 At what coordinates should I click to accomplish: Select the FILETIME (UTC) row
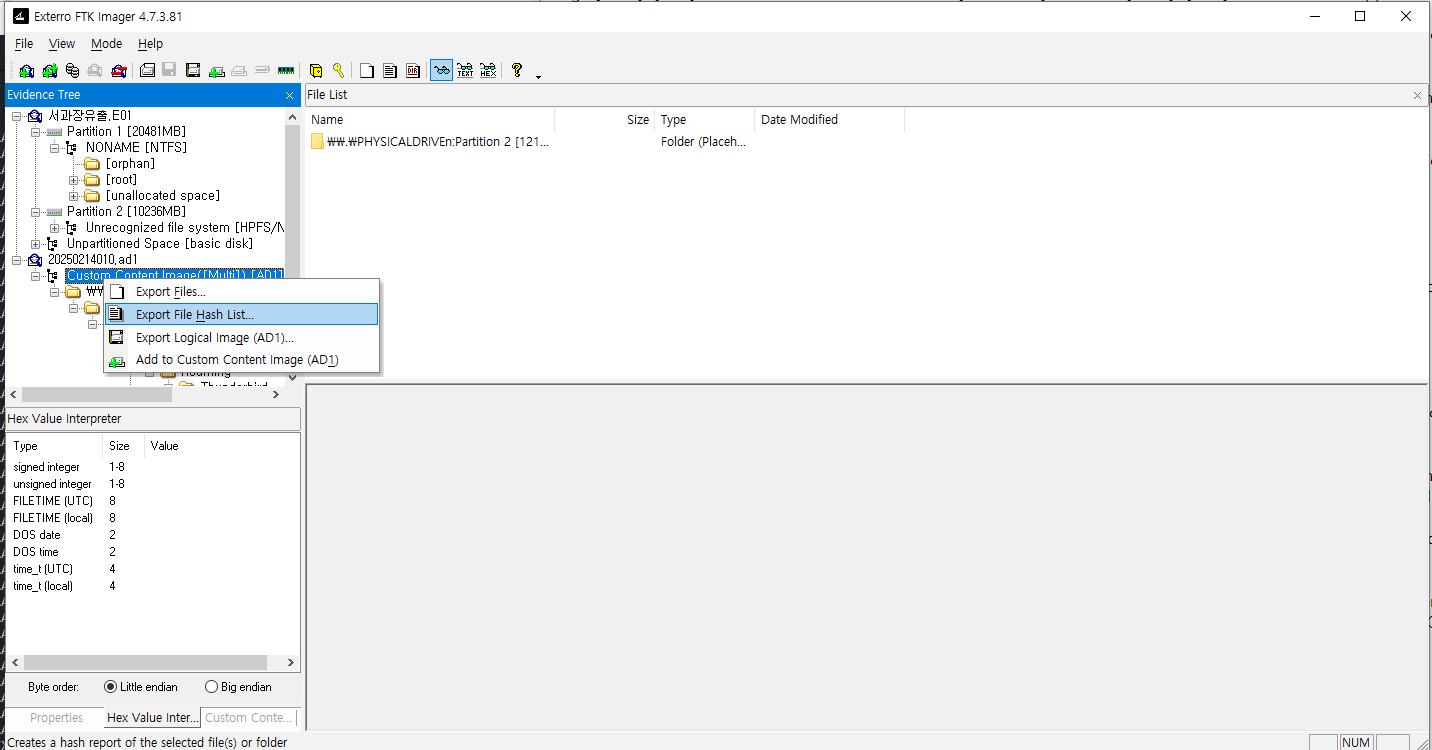[53, 501]
